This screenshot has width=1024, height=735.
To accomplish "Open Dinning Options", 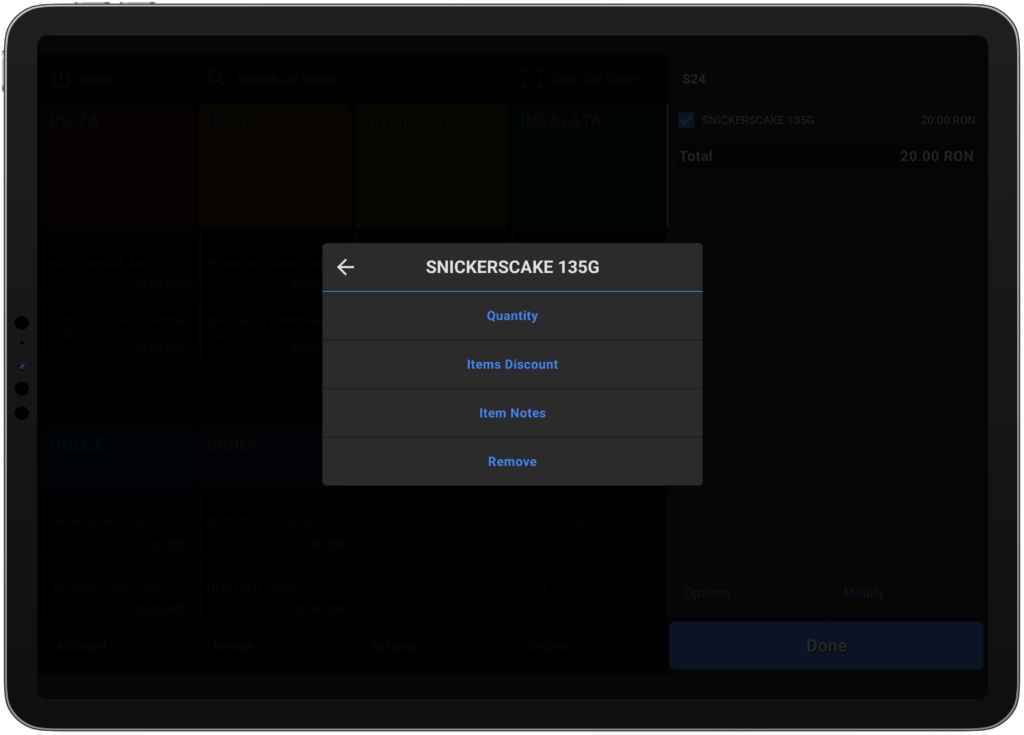I will 589,523.
